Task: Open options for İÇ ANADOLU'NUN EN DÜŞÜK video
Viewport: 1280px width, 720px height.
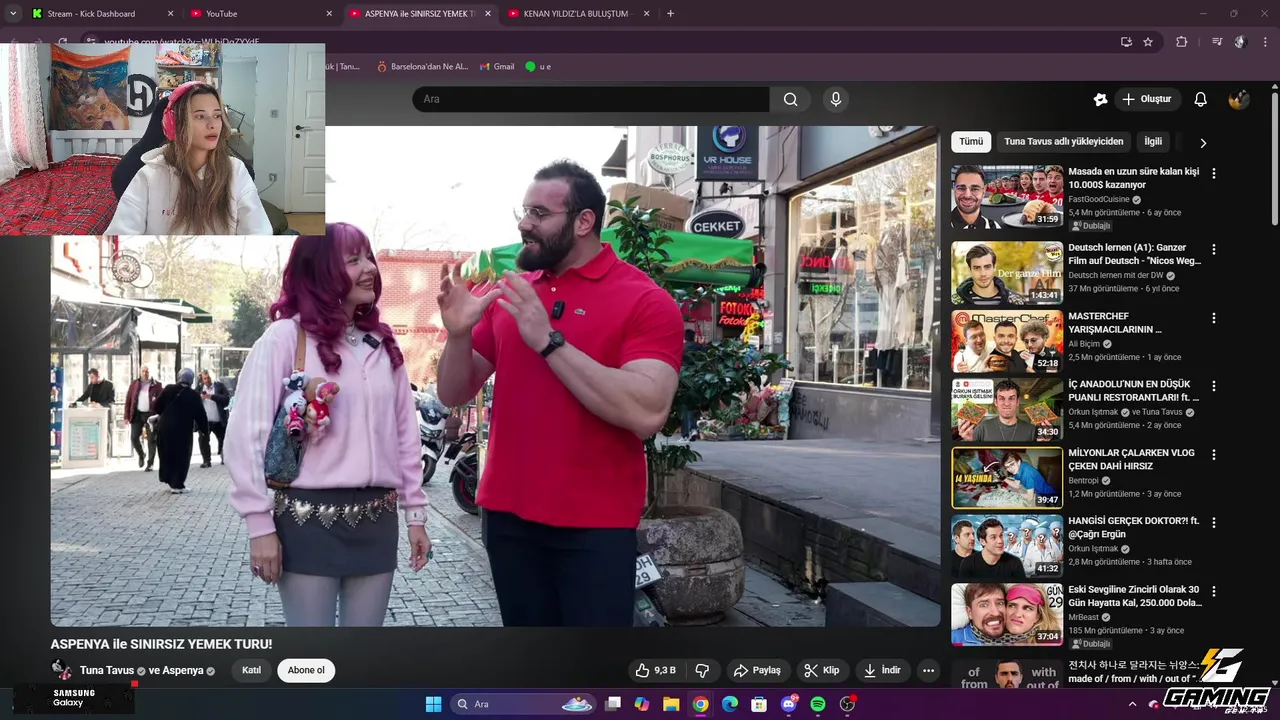Action: coord(1214,386)
